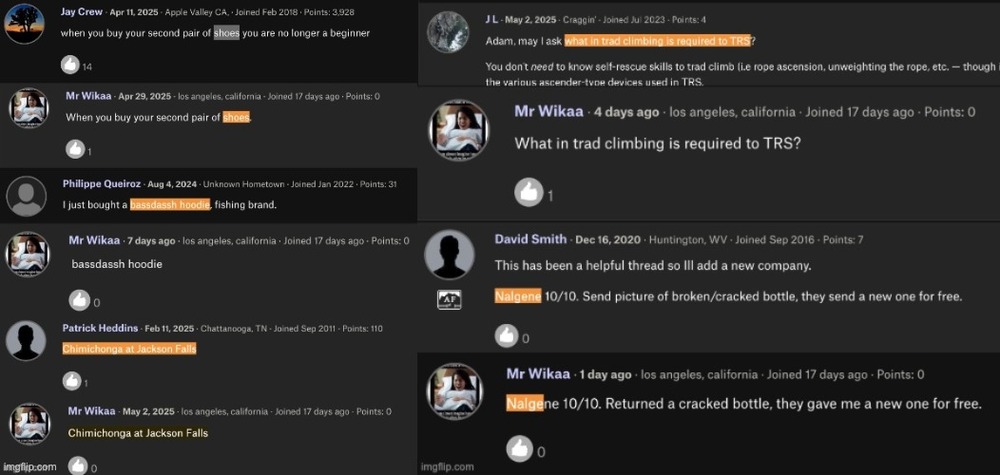The height and width of the screenshot is (475, 1000).
Task: Like Jay Crew's comment about second shoes
Action: click(x=70, y=64)
